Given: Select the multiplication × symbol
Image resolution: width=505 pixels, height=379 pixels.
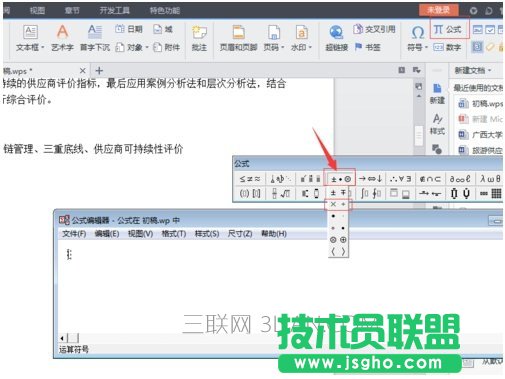Looking at the screenshot, I should tap(333, 204).
